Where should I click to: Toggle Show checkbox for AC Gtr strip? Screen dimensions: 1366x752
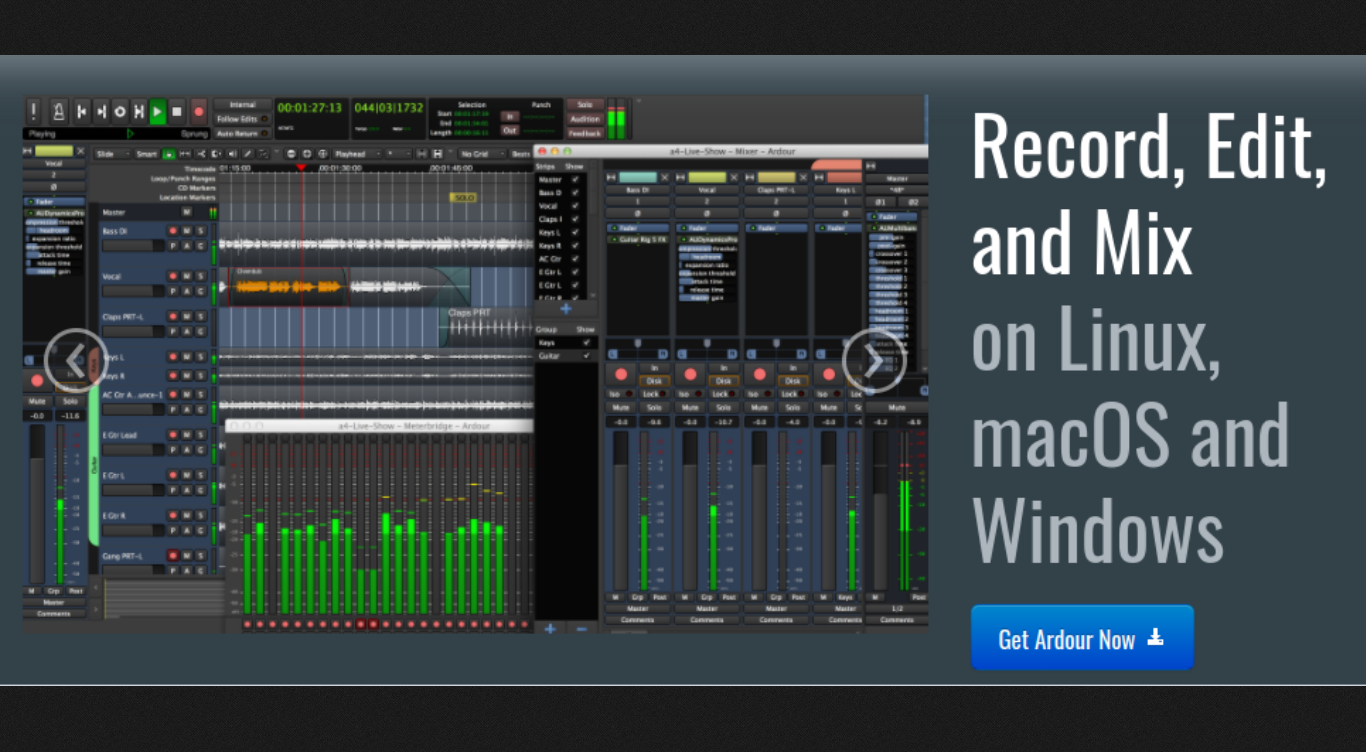(575, 258)
